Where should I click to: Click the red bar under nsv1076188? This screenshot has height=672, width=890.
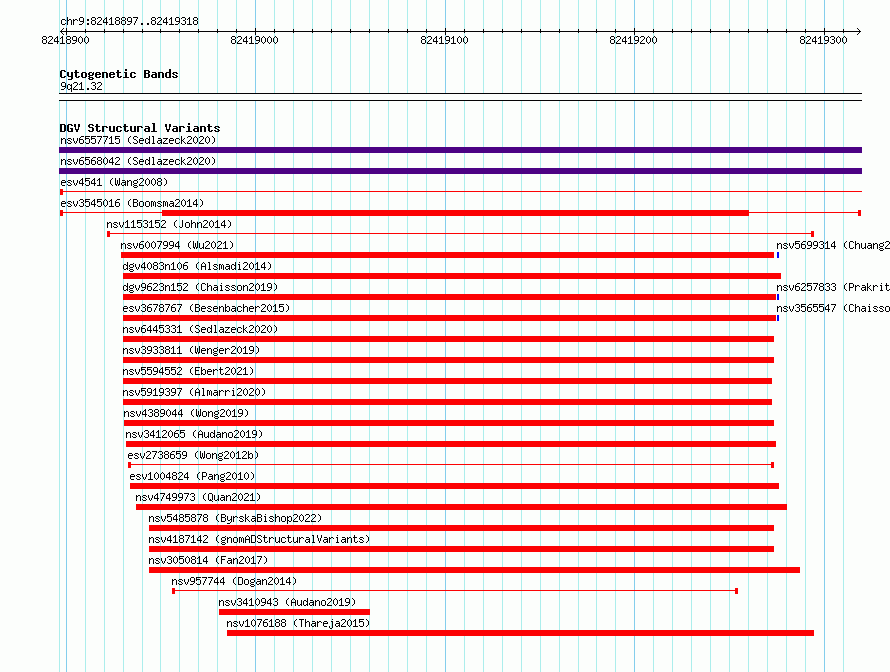520,633
